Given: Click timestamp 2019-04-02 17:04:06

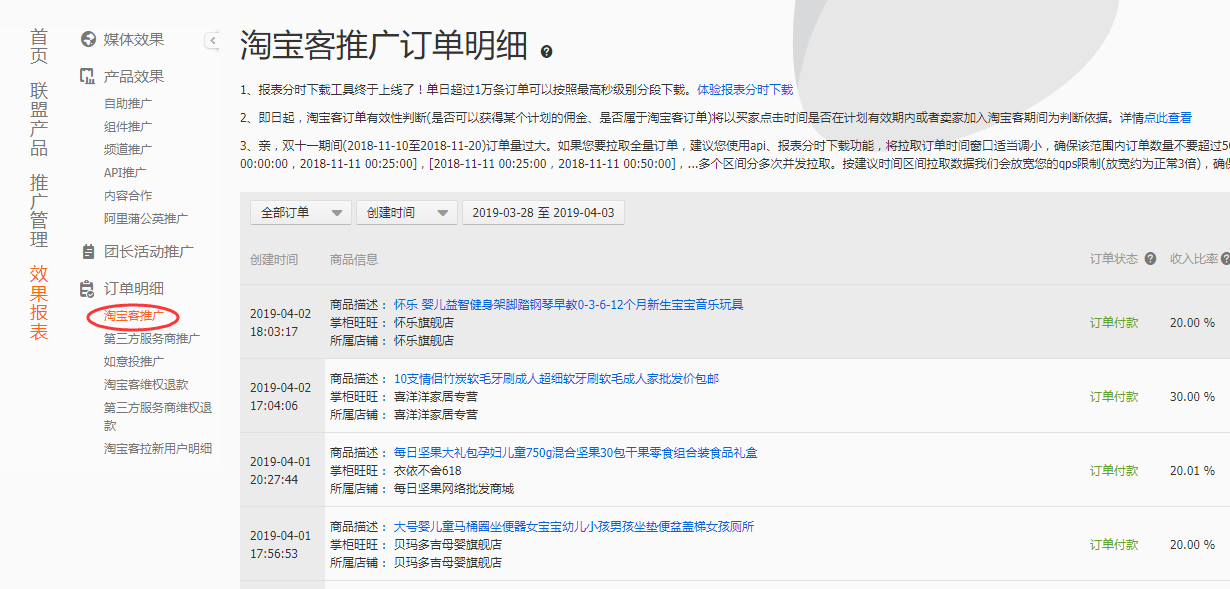Looking at the screenshot, I should 281,396.
